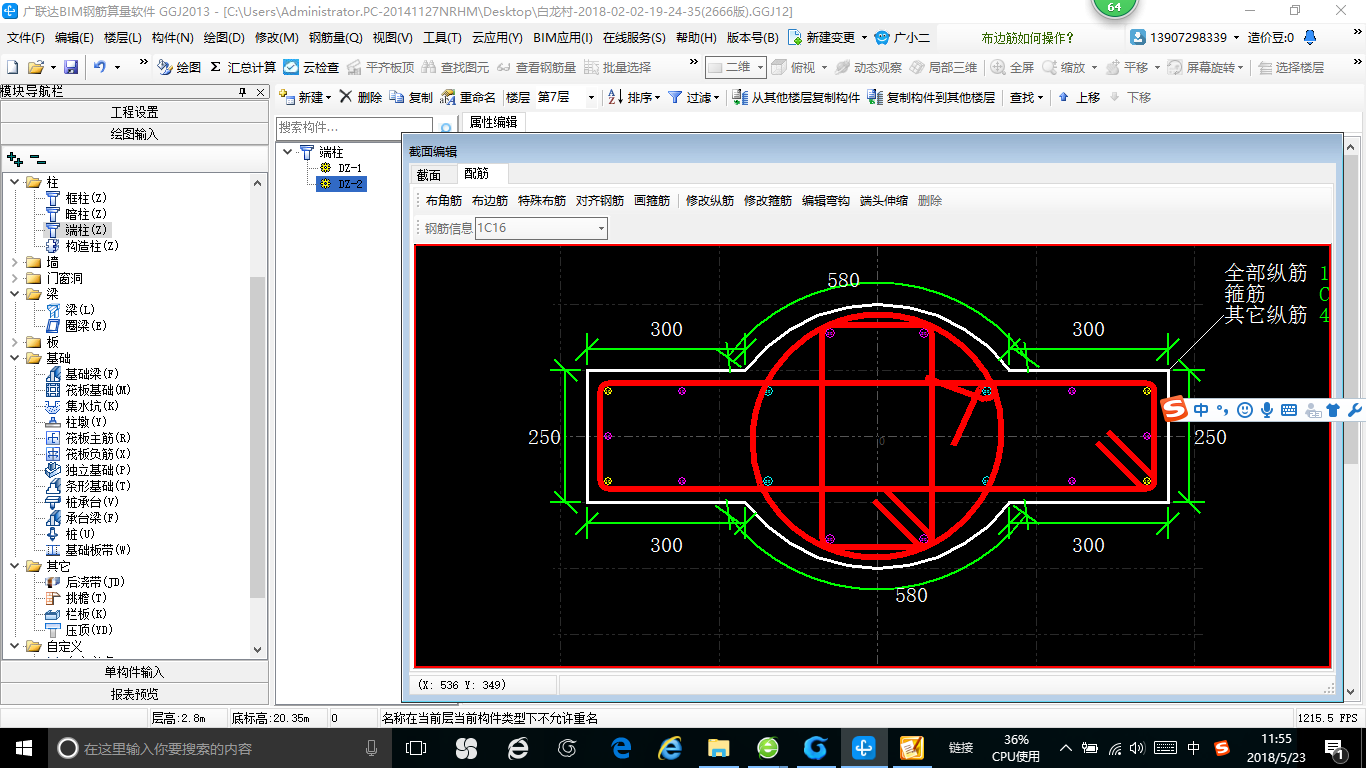Select 柱墩(Y) tree item
Image resolution: width=1366 pixels, height=768 pixels.
point(76,422)
